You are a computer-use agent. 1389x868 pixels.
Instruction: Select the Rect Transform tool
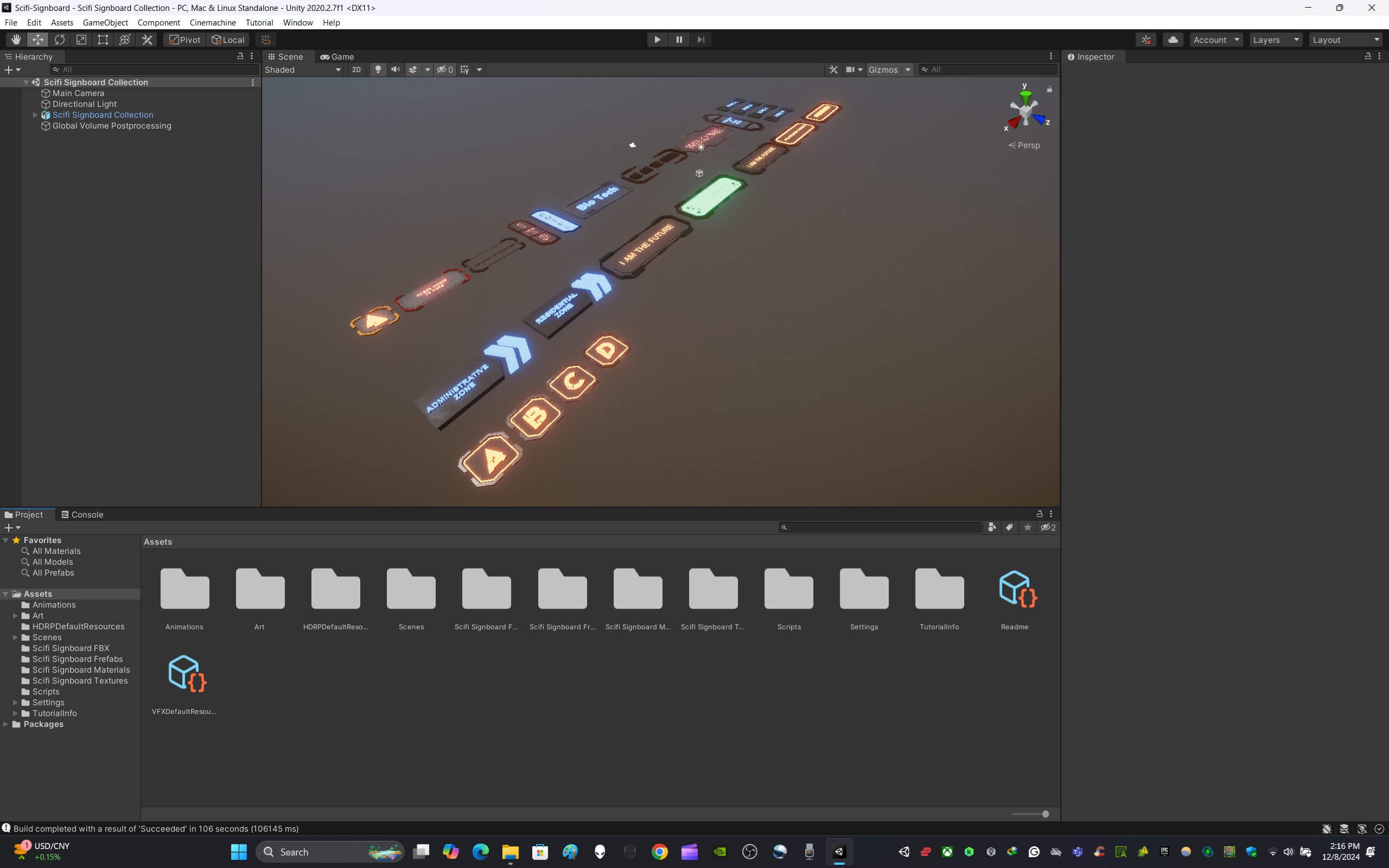[103, 40]
